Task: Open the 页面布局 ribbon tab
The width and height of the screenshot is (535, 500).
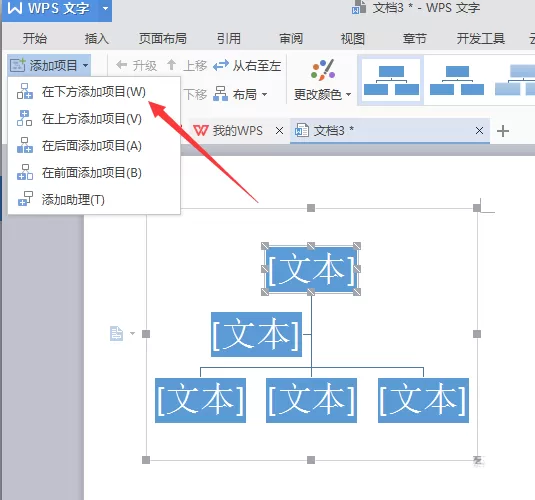Action: (163, 38)
